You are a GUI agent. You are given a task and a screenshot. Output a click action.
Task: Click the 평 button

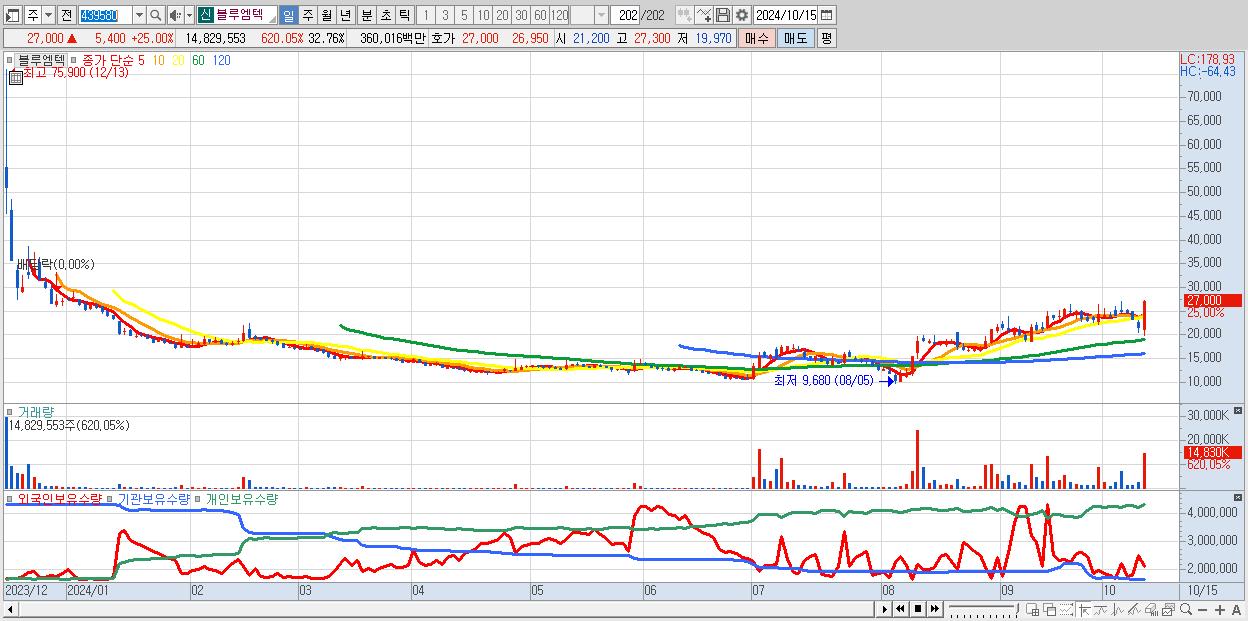tap(826, 38)
